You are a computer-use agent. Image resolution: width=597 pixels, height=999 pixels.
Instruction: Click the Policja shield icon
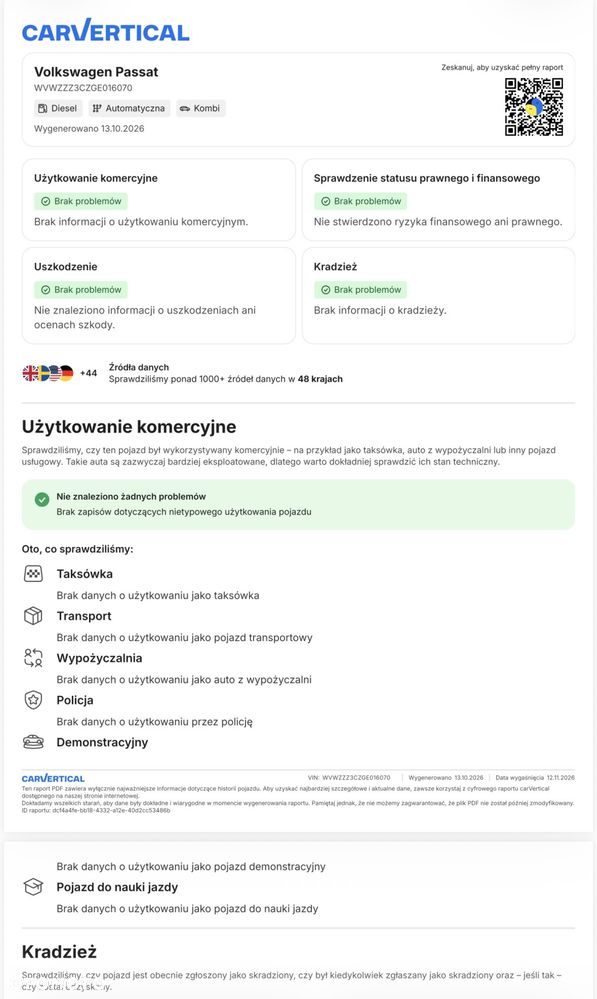point(33,700)
